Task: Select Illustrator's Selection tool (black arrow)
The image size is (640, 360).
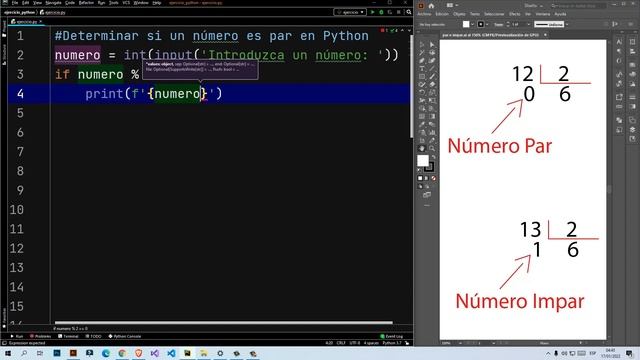Action: coord(422,44)
